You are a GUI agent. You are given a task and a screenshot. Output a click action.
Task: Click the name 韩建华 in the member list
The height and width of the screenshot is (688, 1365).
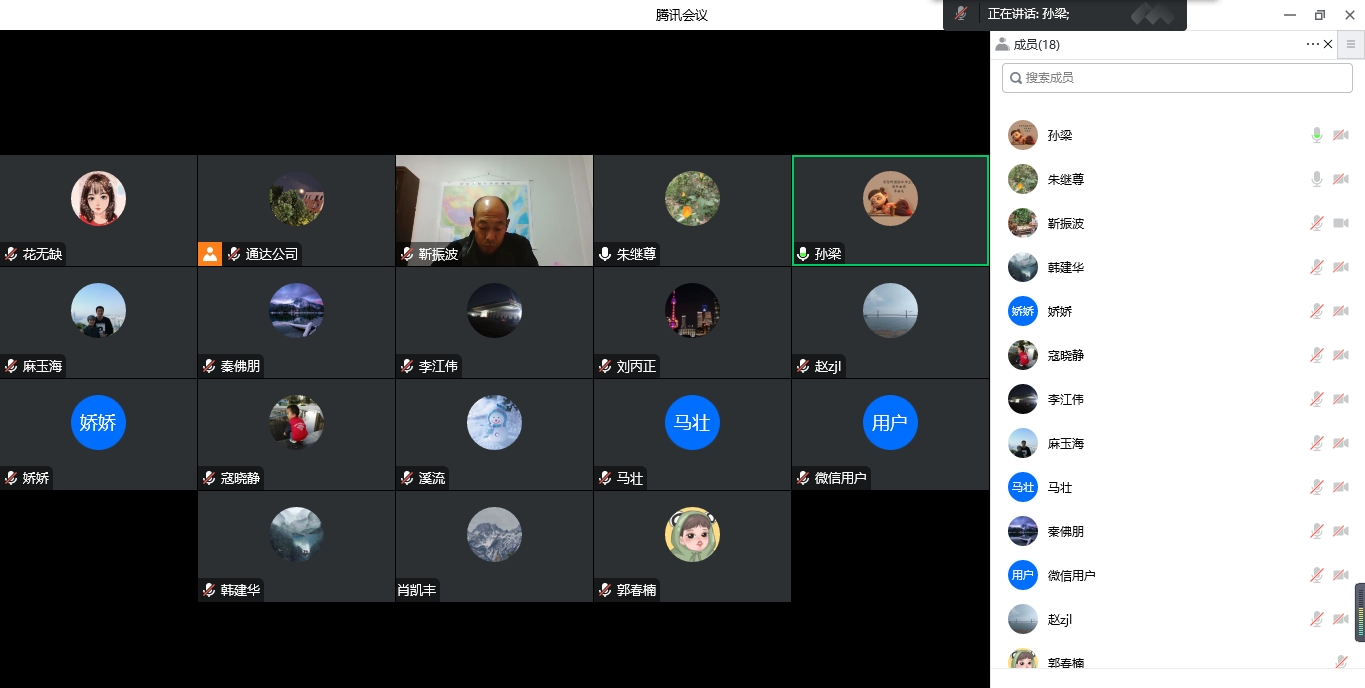tap(1066, 267)
